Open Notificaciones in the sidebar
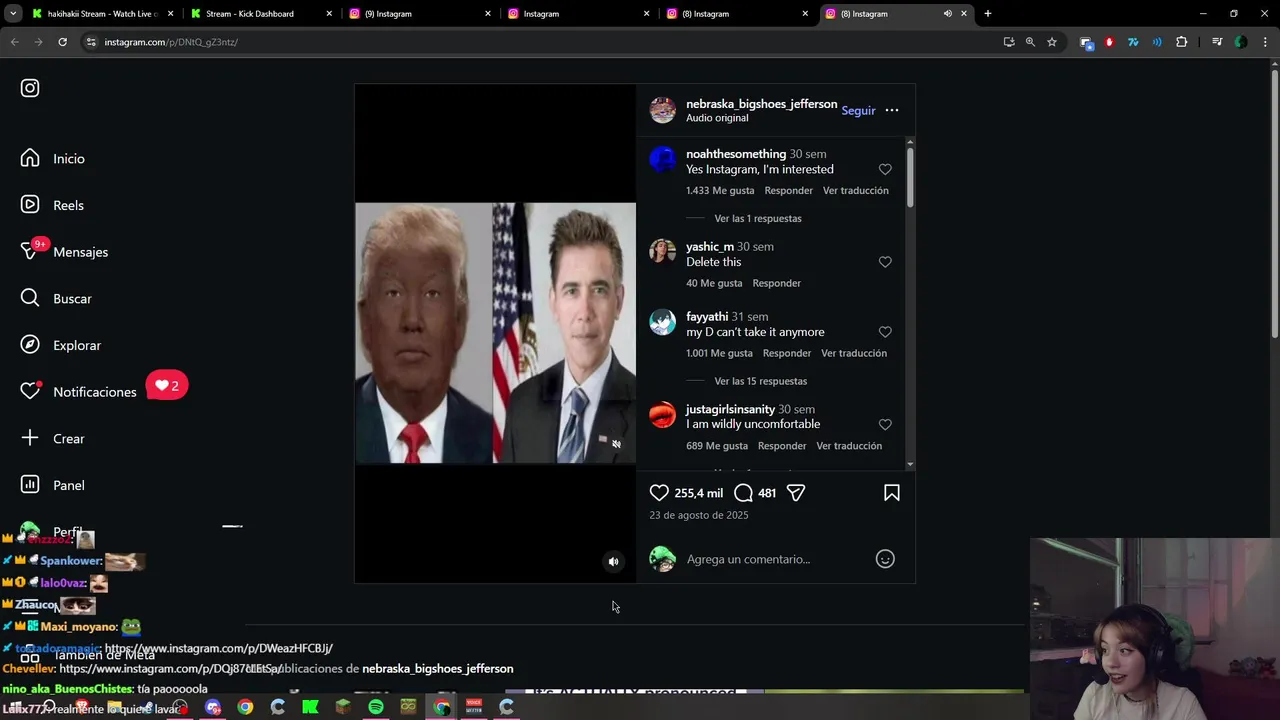The image size is (1280, 720). 79,392
